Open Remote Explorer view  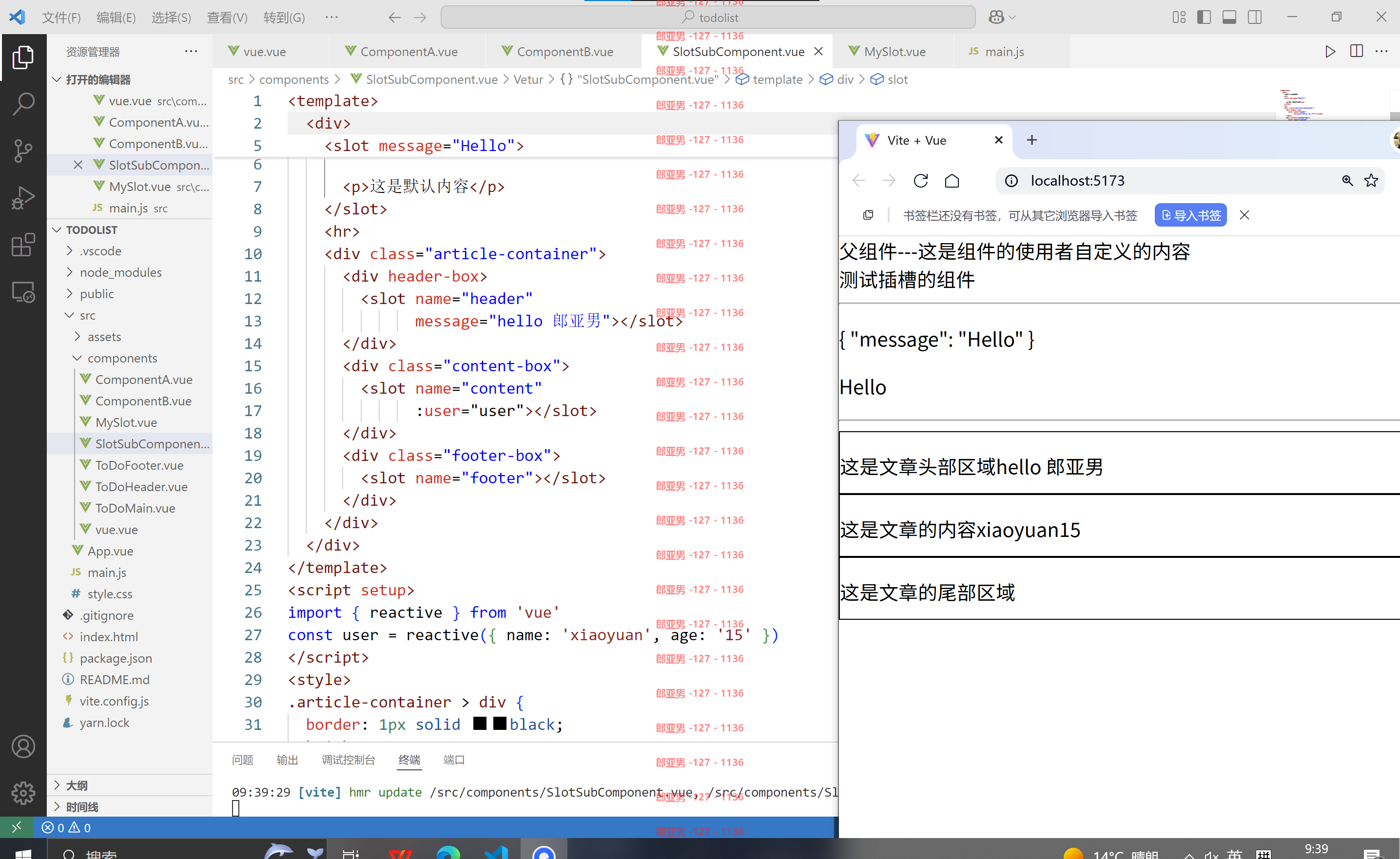(23, 292)
